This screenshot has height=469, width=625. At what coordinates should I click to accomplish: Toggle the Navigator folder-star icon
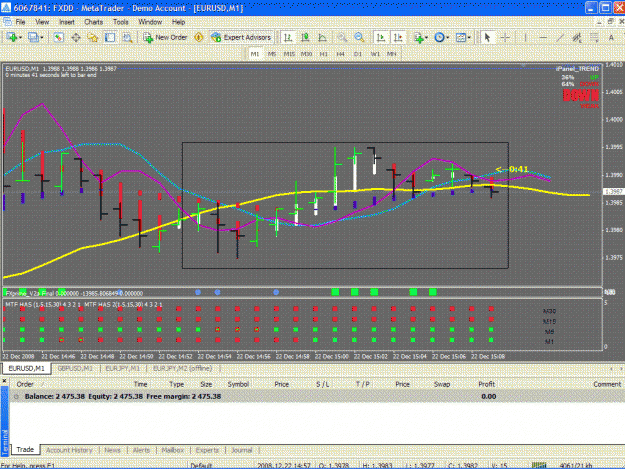93,37
